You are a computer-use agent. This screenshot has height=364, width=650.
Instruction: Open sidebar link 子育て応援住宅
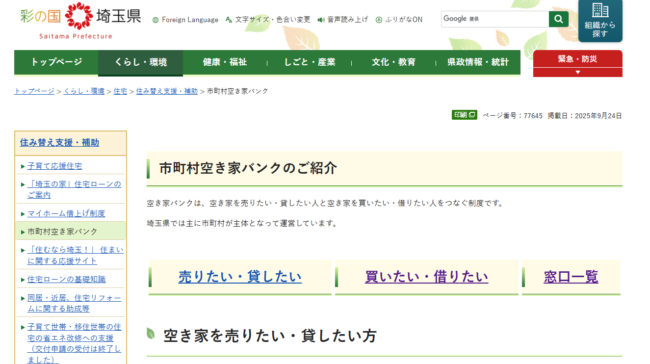55,166
